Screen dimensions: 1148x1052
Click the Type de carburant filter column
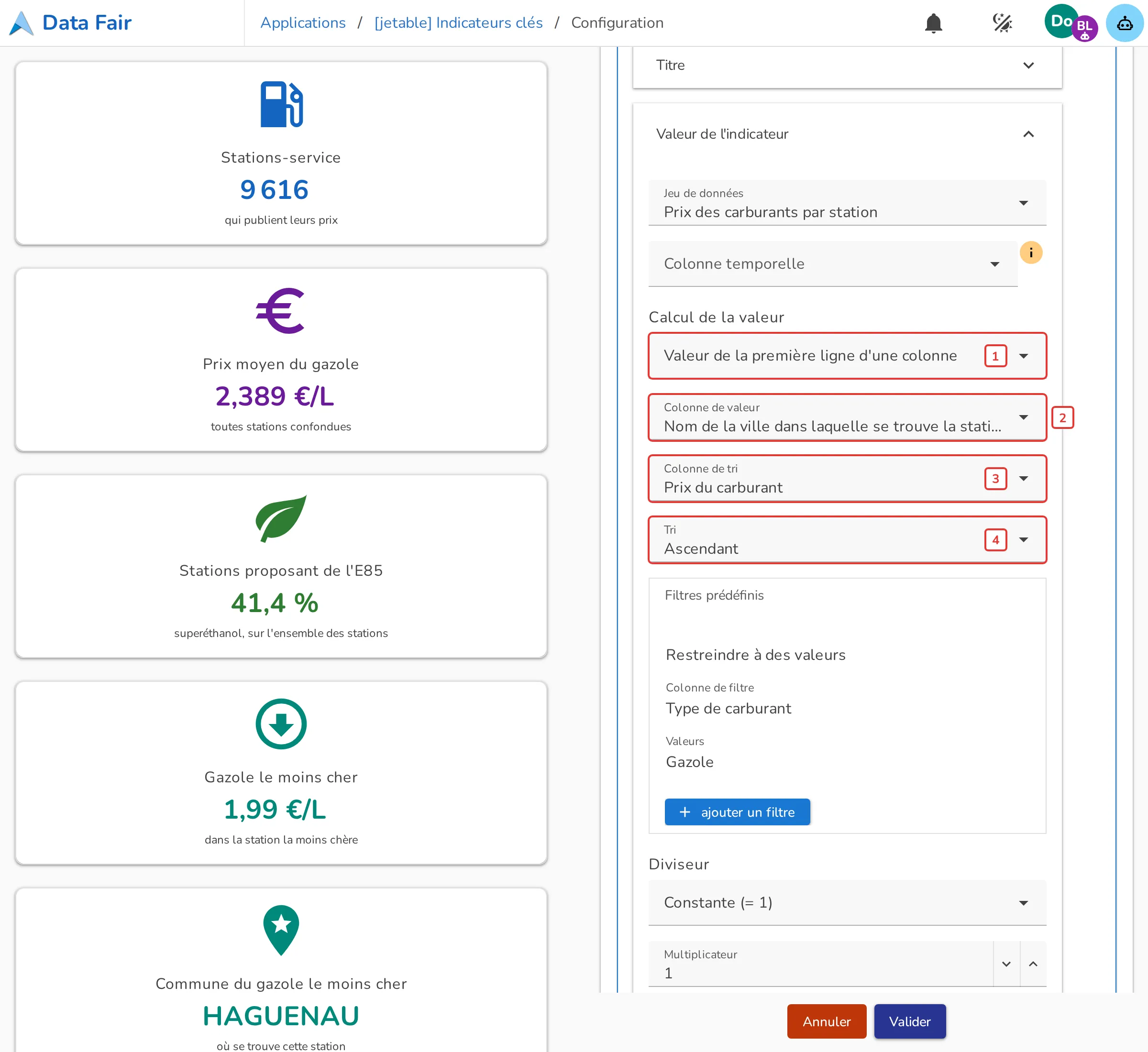pyautogui.click(x=729, y=708)
